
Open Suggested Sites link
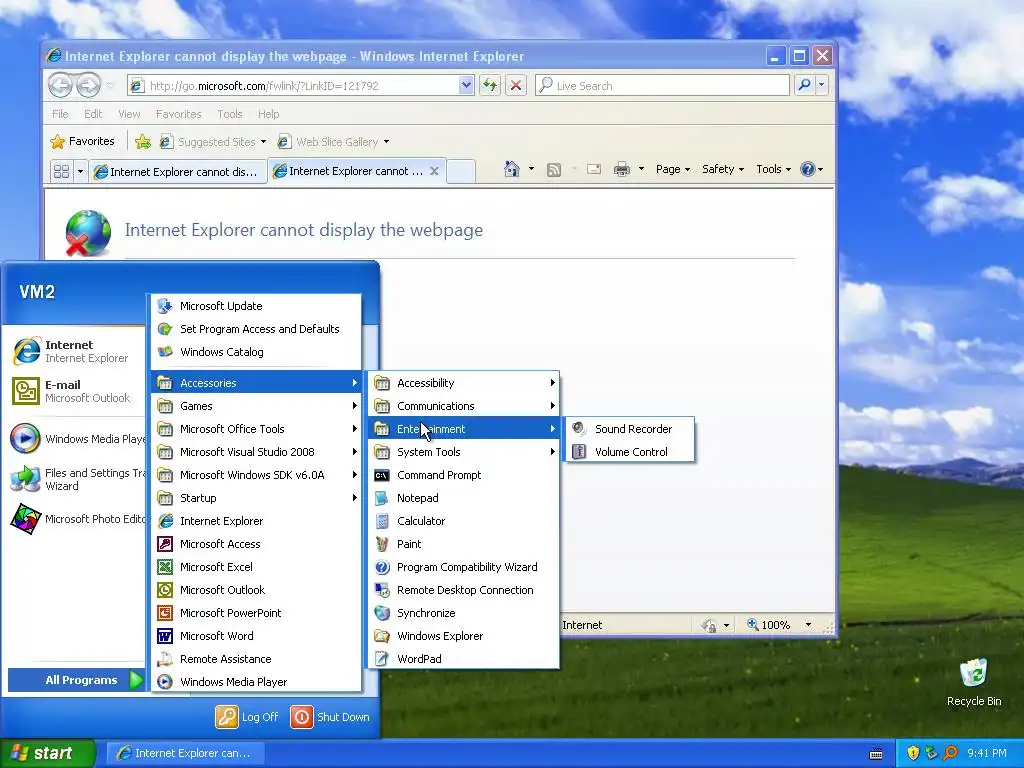tap(214, 142)
